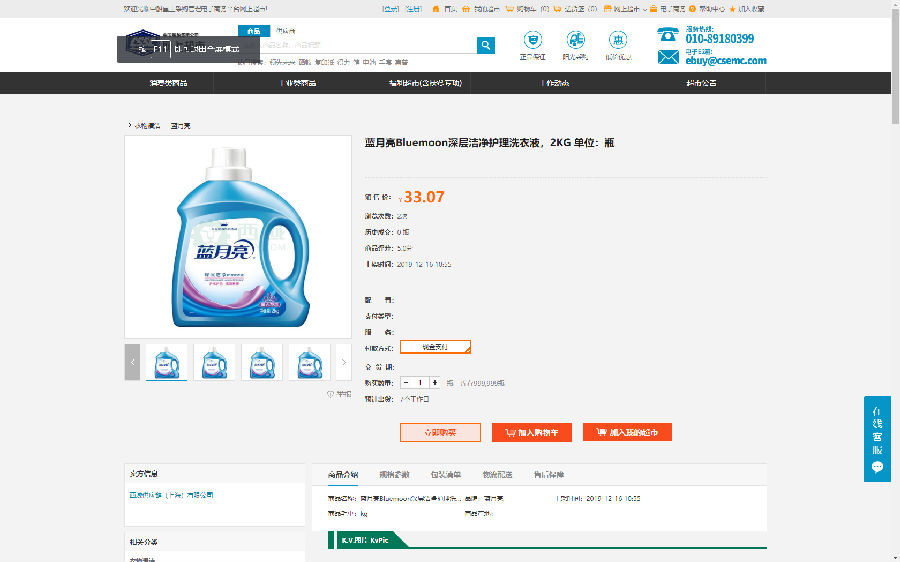Select the second product thumbnail
This screenshot has height=562, width=900.
click(x=214, y=362)
